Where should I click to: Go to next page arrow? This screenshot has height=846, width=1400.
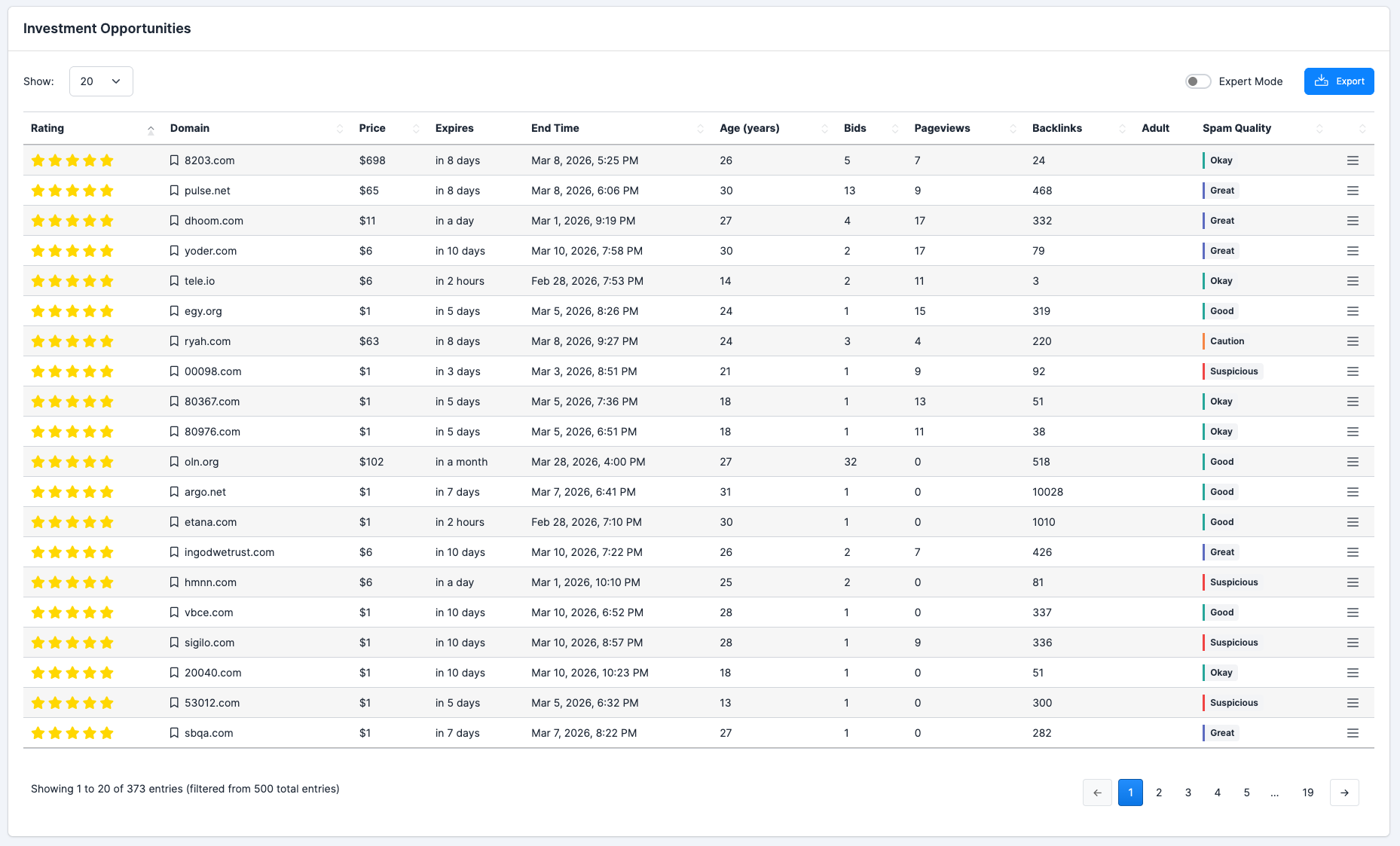[1344, 793]
